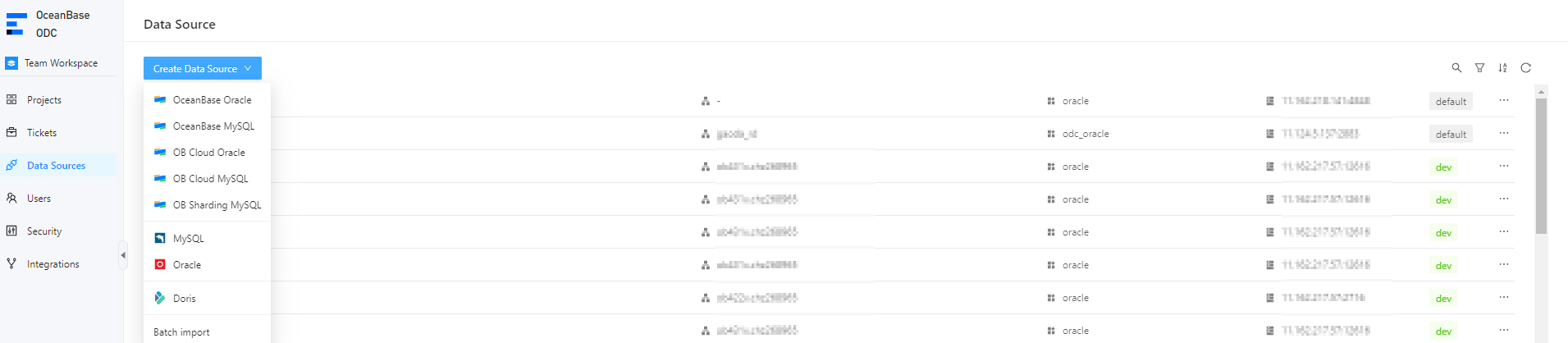Choose Batch import from the dropdown
This screenshot has height=343, width=1568.
(x=181, y=332)
